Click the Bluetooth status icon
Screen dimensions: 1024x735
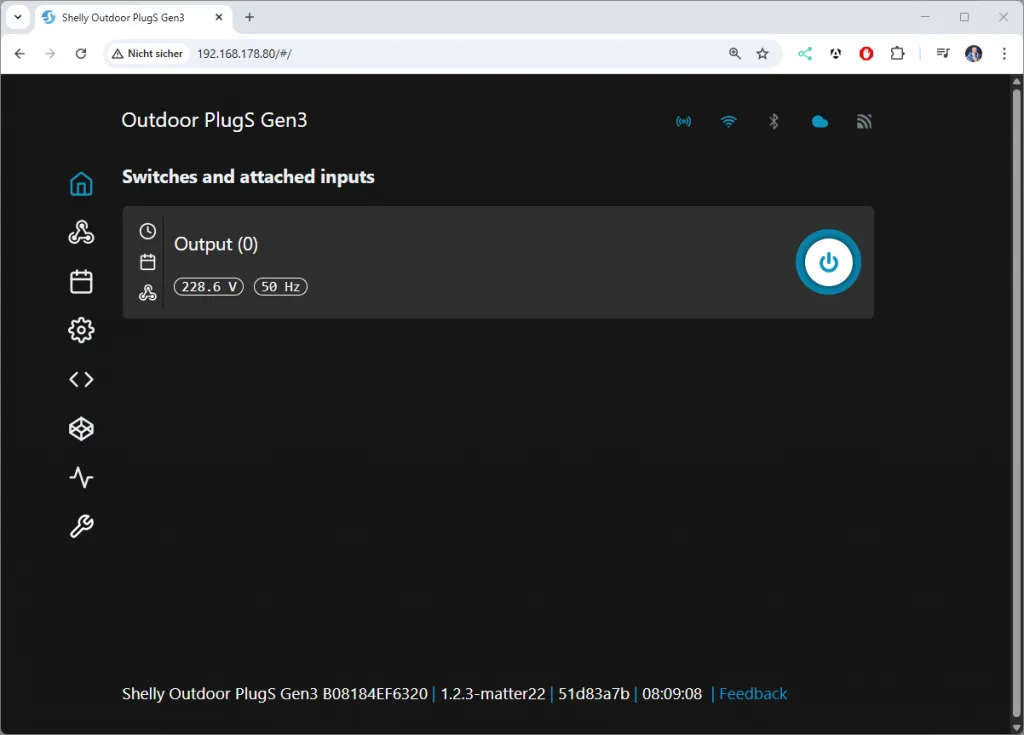tap(773, 122)
